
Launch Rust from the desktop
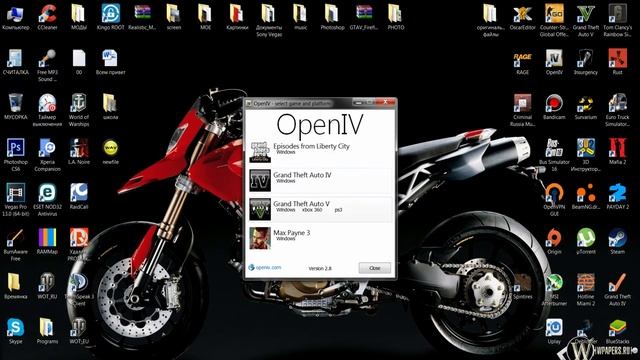pos(618,62)
